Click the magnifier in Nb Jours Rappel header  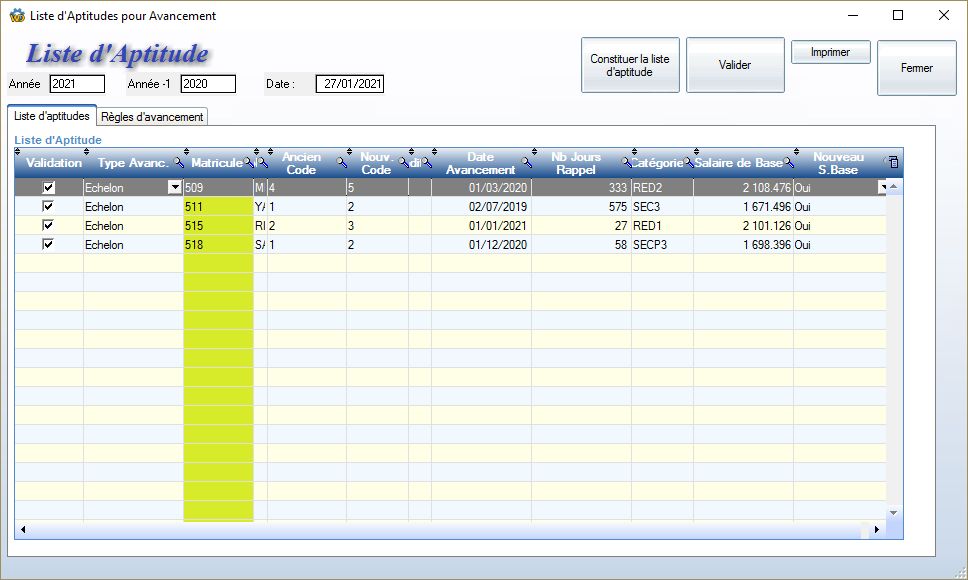626,162
